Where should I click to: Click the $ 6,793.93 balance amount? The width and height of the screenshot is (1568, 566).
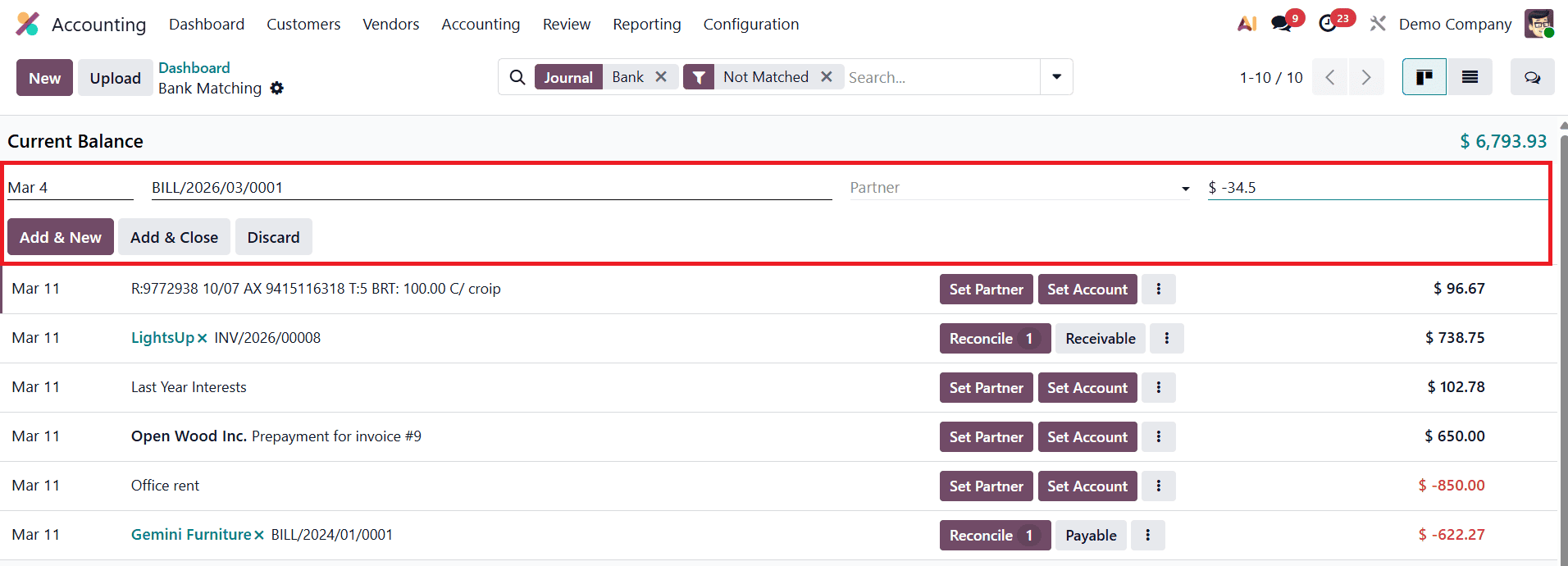pyautogui.click(x=1503, y=141)
